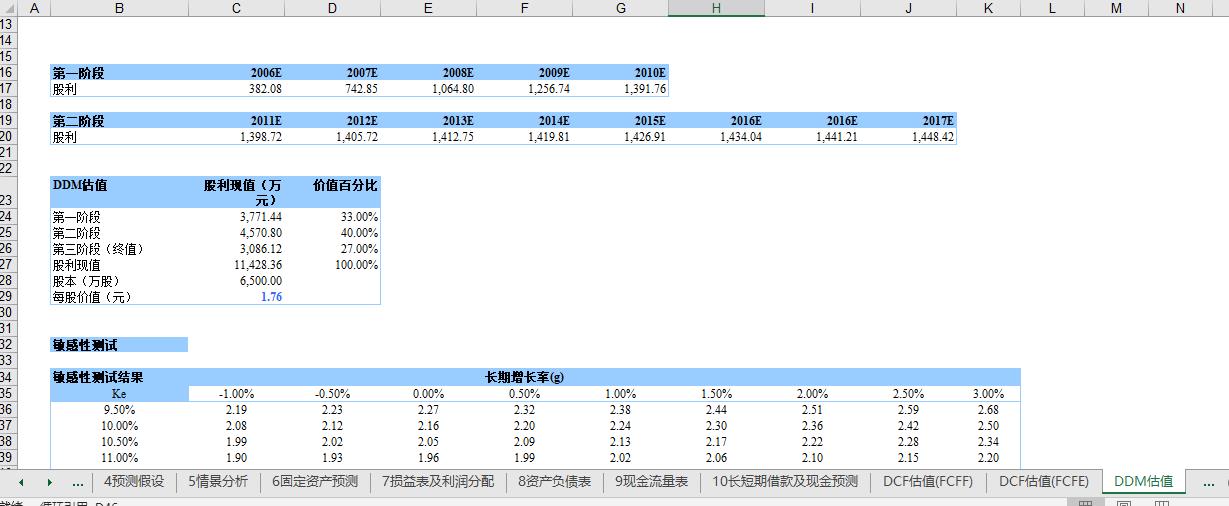Select sensitivity value 2.19
The image size is (1229, 506).
236,409
